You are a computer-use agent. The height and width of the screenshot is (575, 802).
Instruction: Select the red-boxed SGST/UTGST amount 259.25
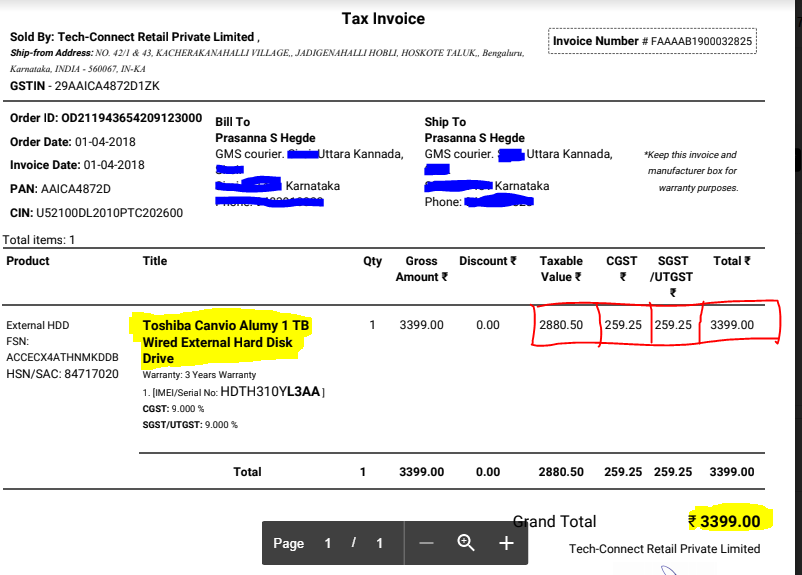tap(673, 325)
